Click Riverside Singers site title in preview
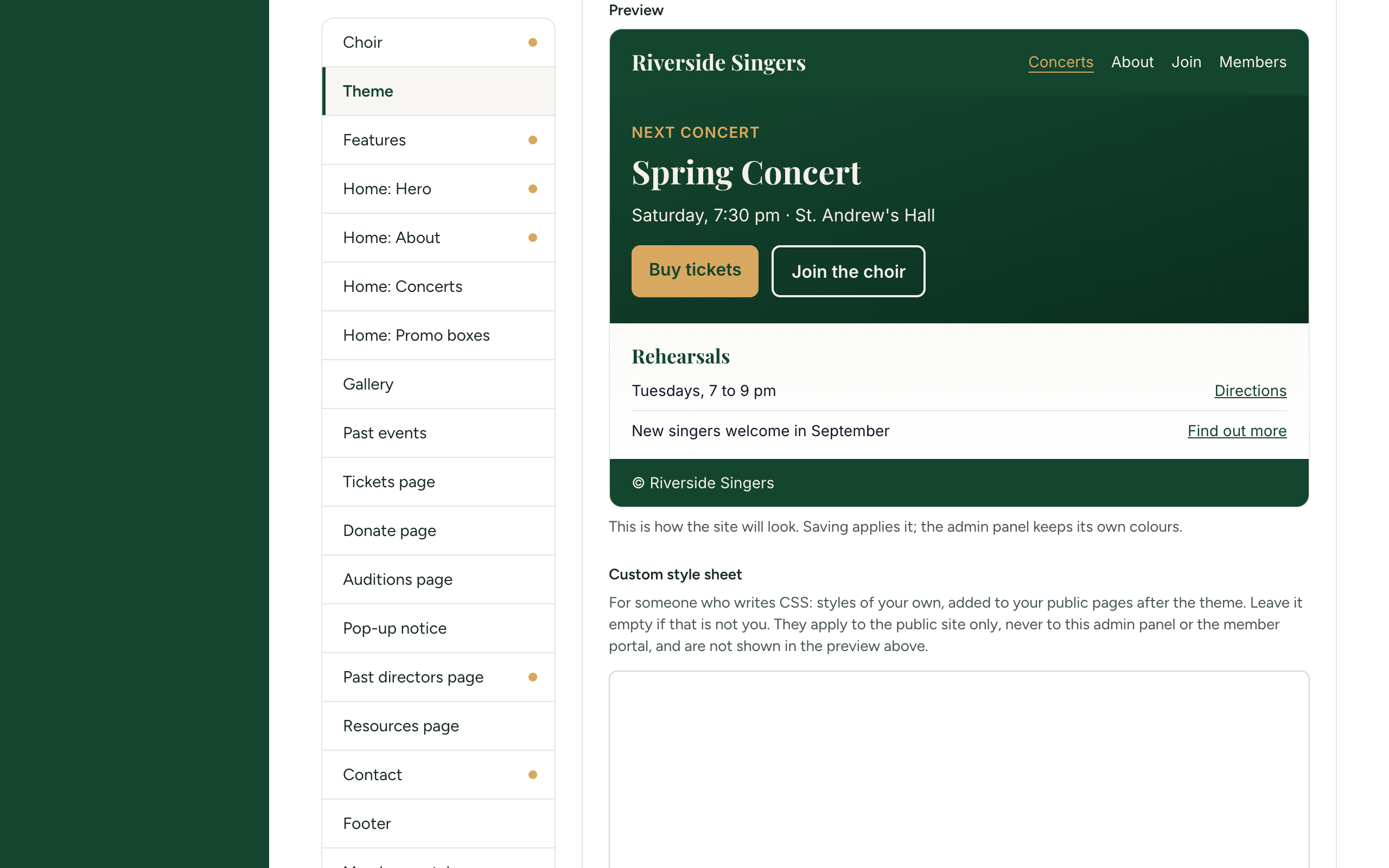Viewport: 1389px width, 868px height. [x=718, y=62]
